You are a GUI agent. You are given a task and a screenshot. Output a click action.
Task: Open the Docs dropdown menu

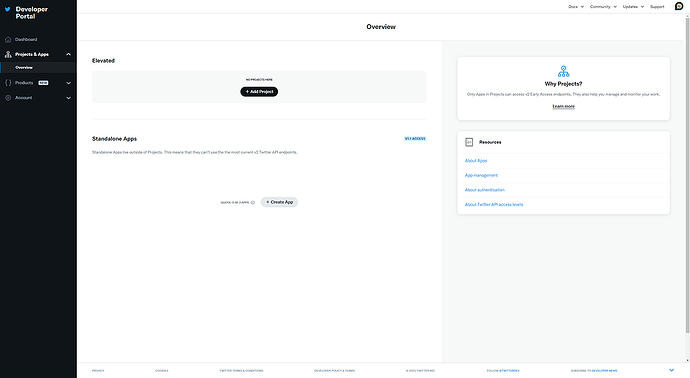click(x=576, y=7)
